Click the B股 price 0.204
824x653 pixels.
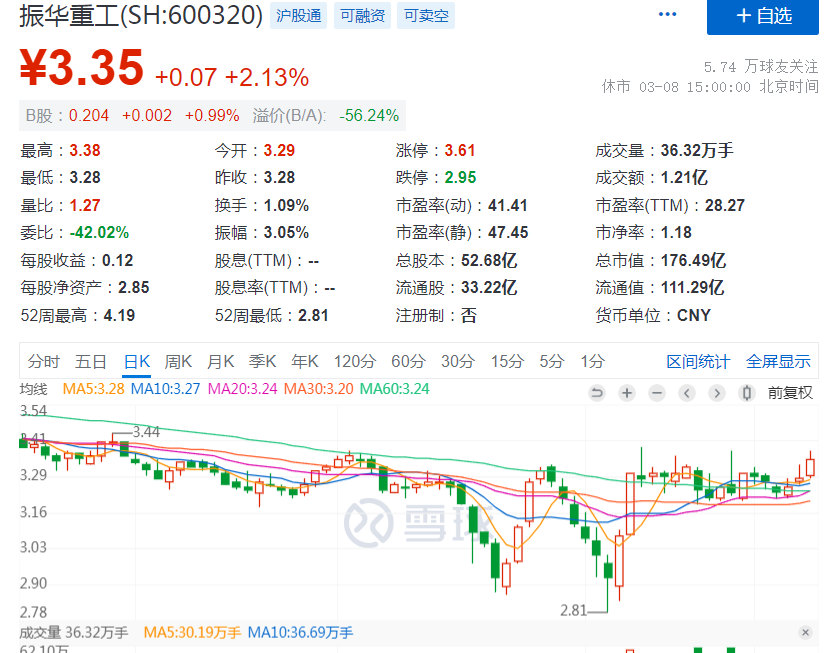(x=89, y=115)
